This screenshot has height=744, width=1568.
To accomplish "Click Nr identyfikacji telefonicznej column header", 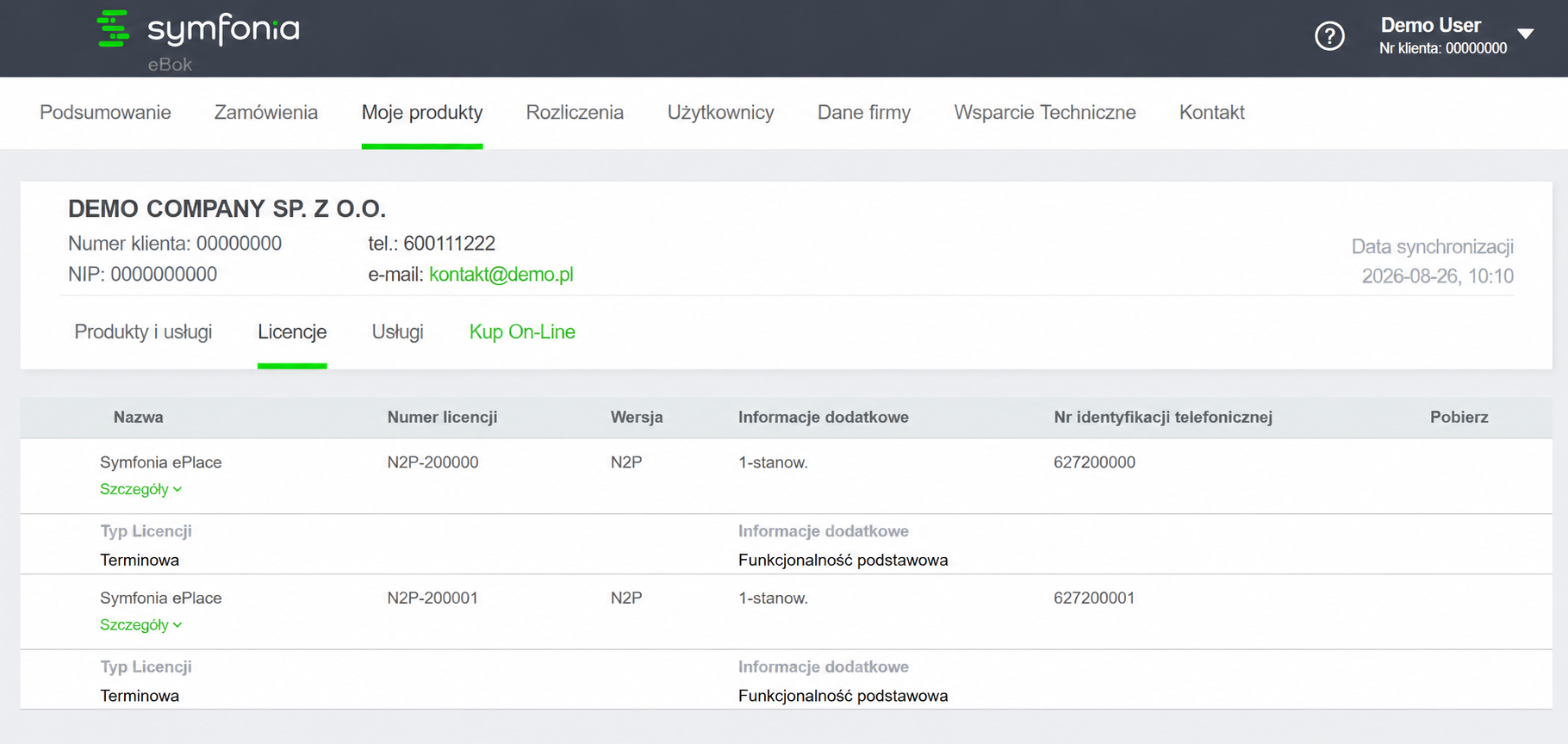I will click(1163, 418).
